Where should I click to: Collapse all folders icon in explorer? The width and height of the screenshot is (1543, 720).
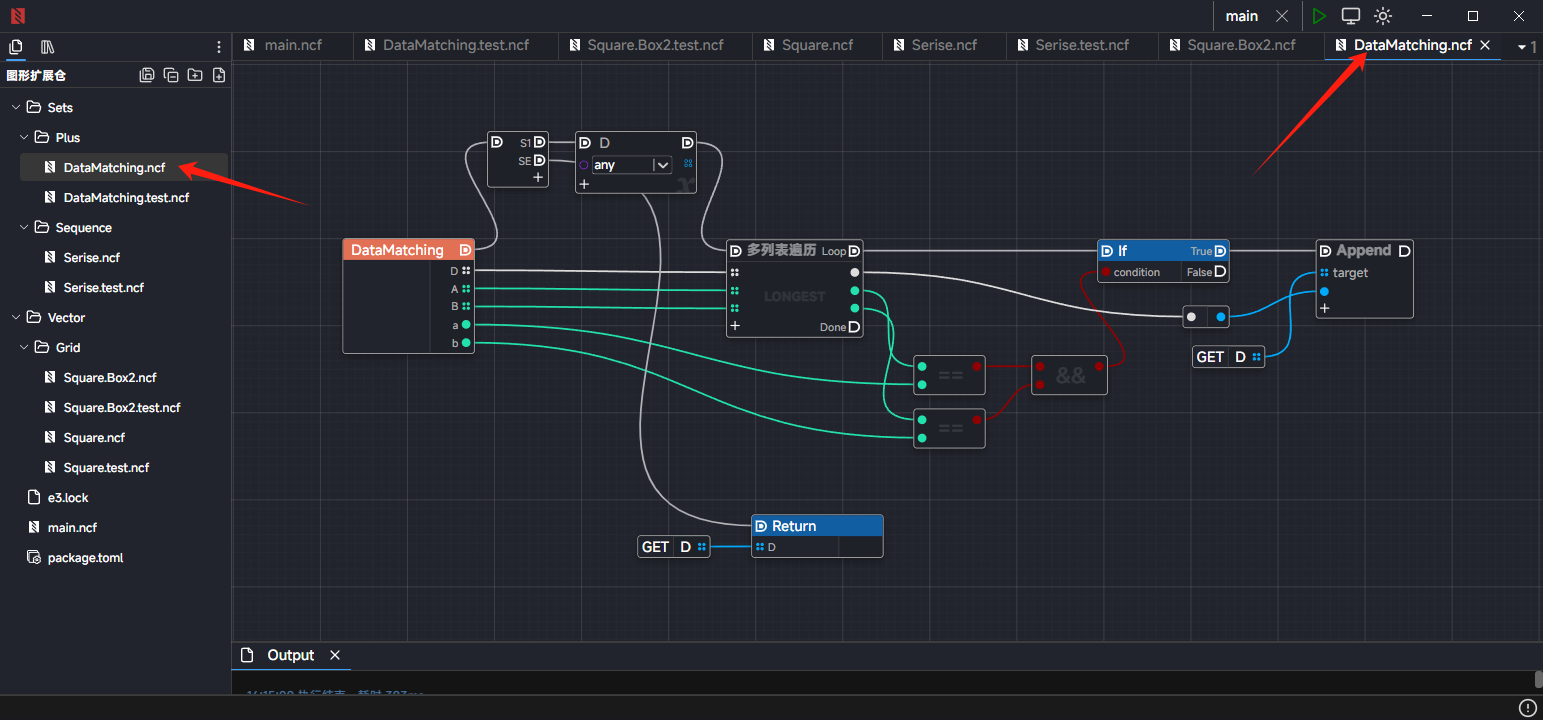[171, 75]
